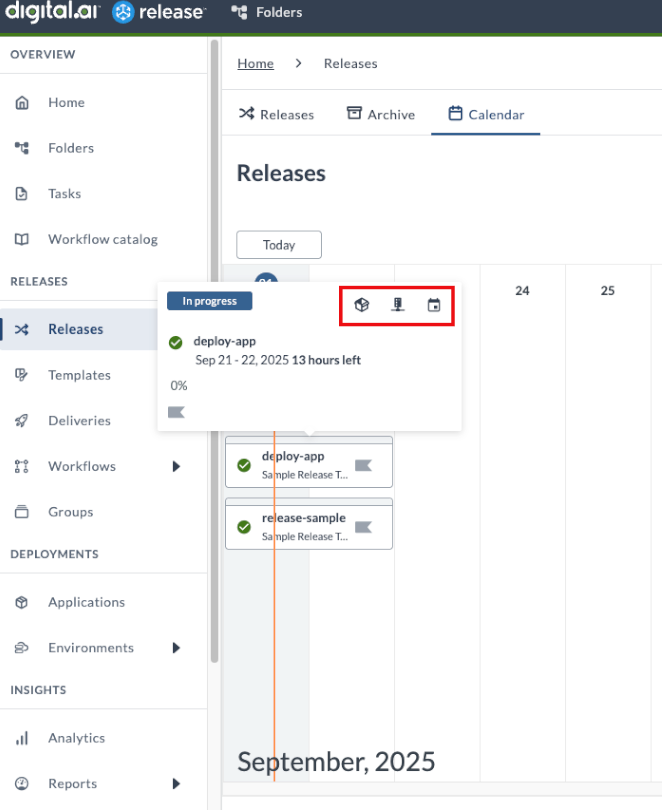The image size is (662, 810).
Task: Click the applications cube icon in the popup
Action: pyautogui.click(x=362, y=305)
